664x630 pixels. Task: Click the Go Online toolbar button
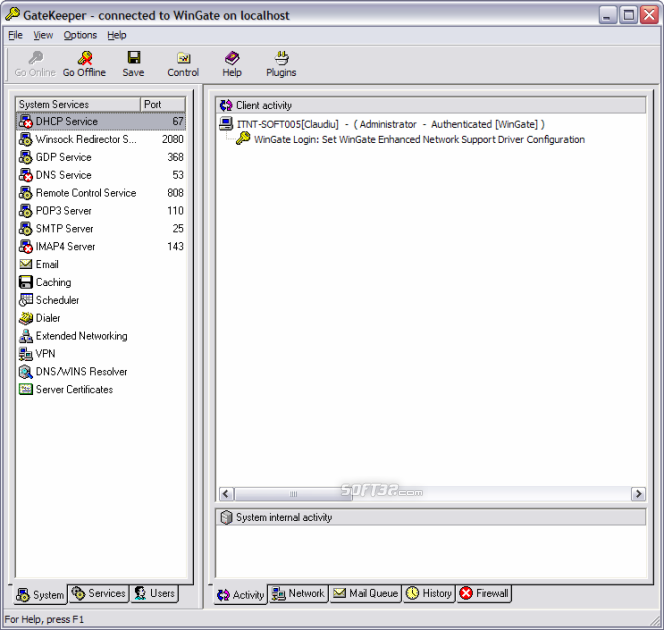[x=35, y=64]
